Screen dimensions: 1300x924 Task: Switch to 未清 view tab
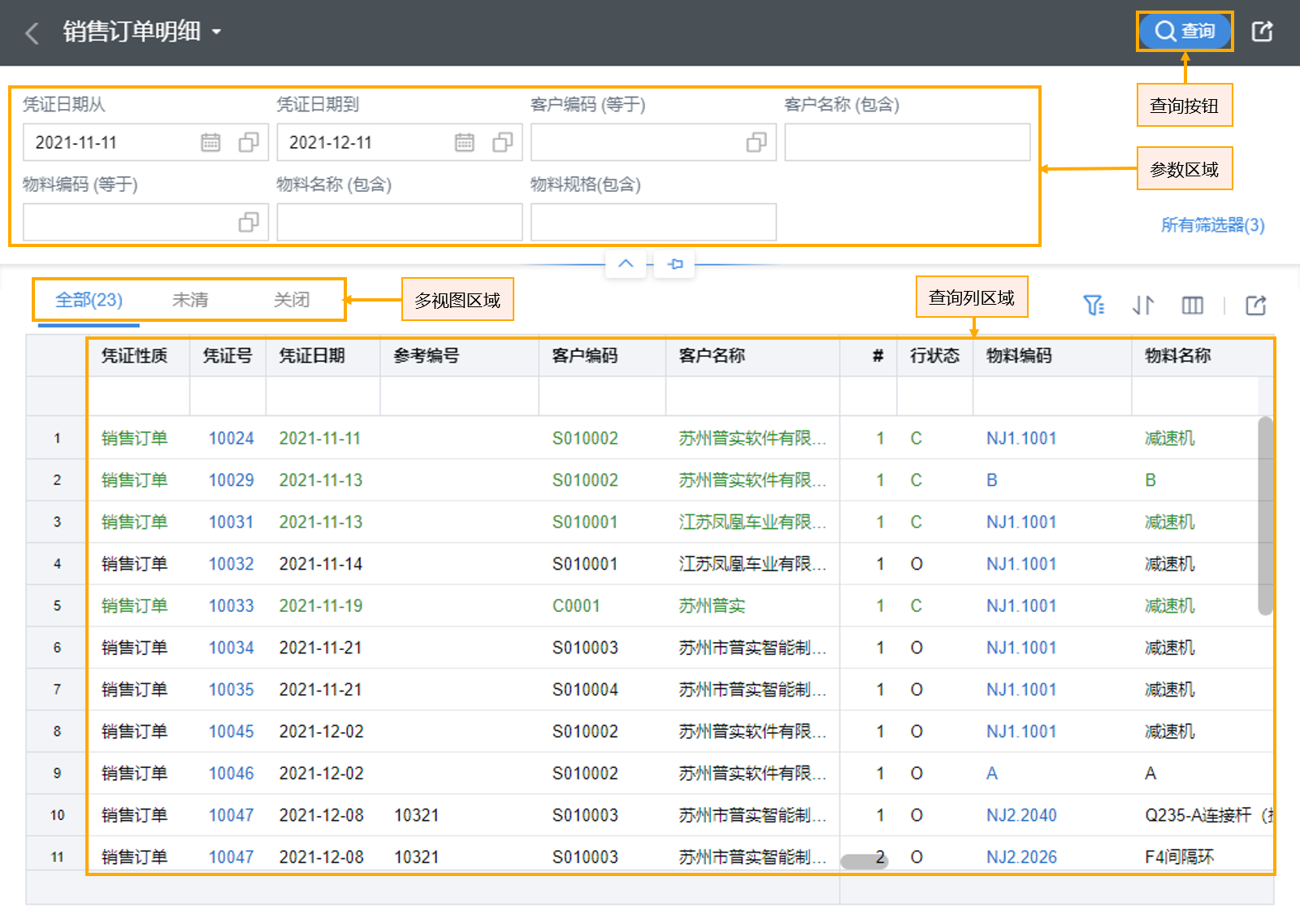[190, 300]
